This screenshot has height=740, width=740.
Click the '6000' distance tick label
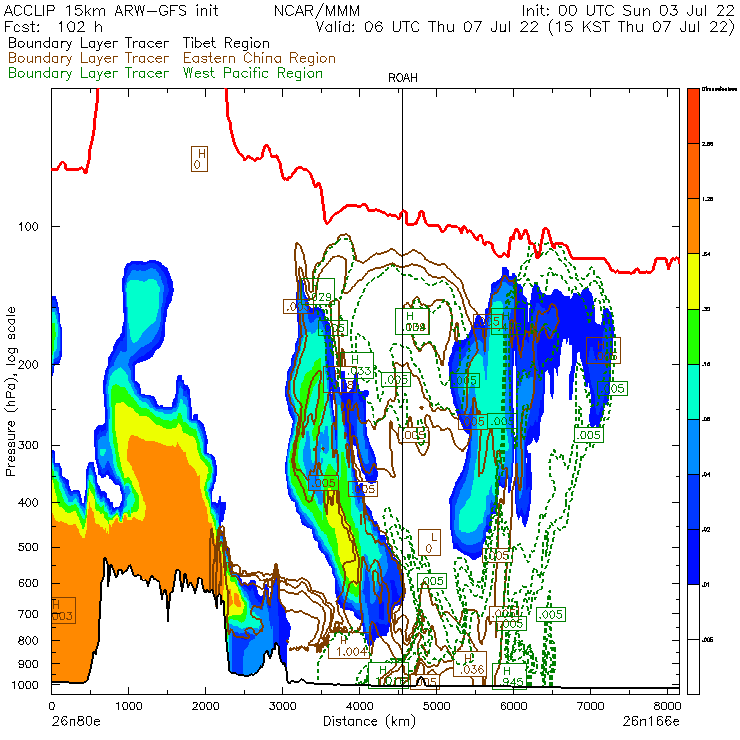pyautogui.click(x=513, y=706)
